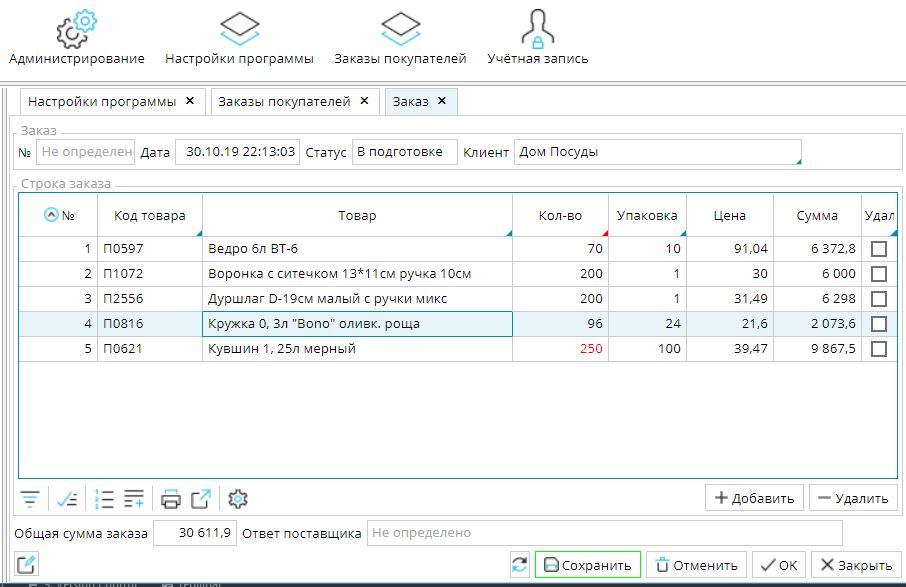The height and width of the screenshot is (587, 906).
Task: Click the Упаковка column header
Action: (647, 216)
